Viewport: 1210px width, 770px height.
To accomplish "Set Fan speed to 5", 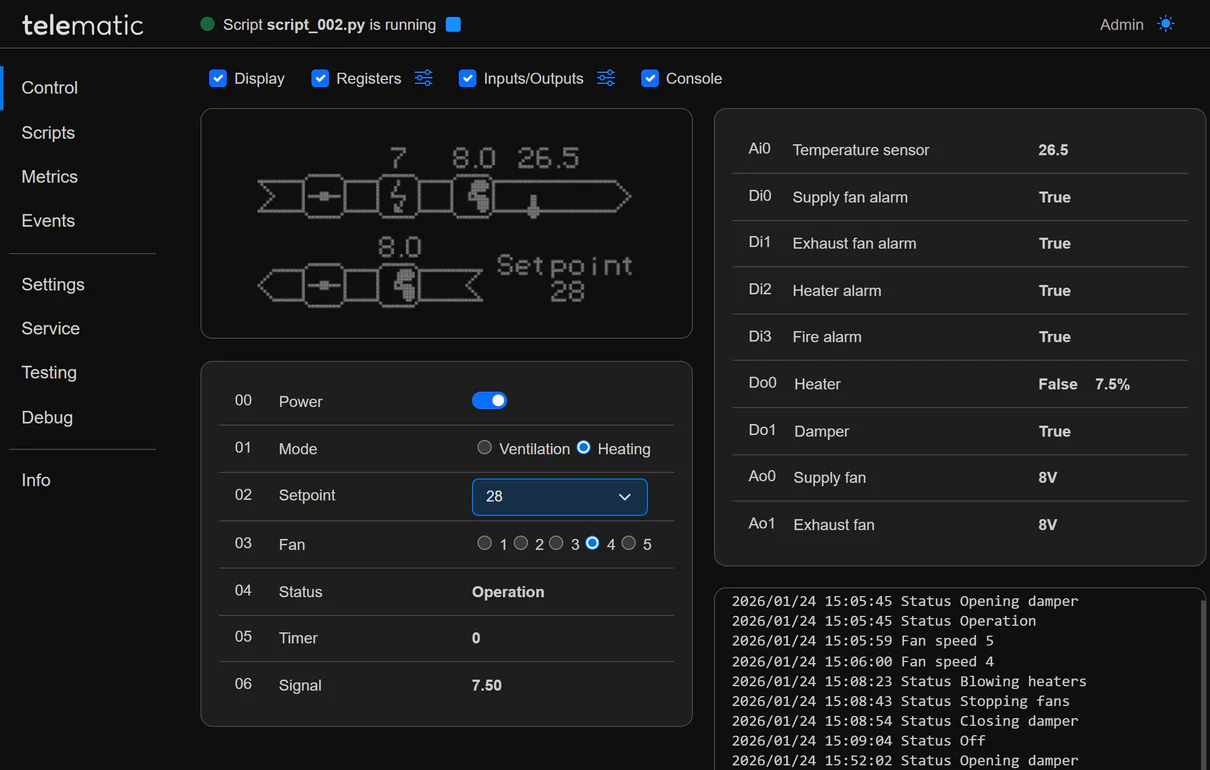I will (x=629, y=543).
